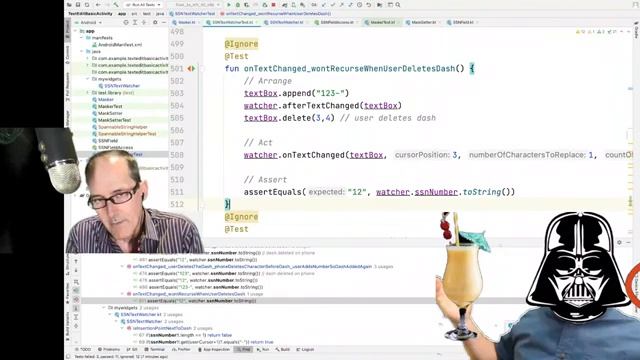Click the Project panel settings gear icon

[x=155, y=22]
